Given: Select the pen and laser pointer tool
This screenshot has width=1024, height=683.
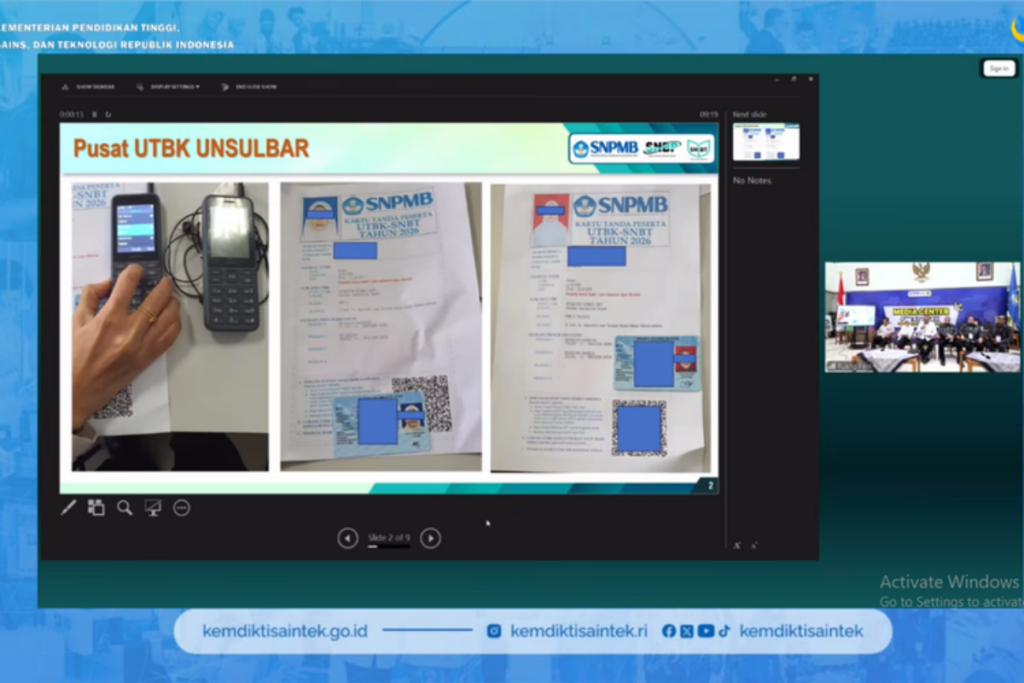Looking at the screenshot, I should tap(68, 508).
